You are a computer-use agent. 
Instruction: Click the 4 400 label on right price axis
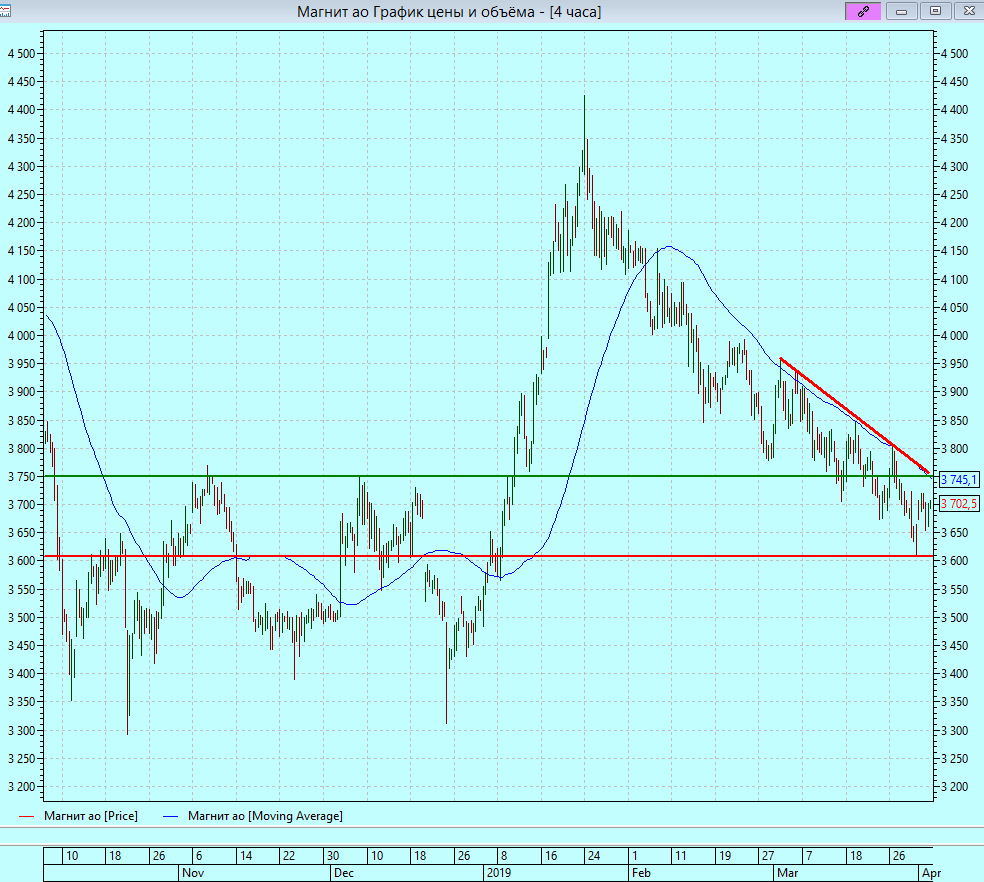(955, 110)
